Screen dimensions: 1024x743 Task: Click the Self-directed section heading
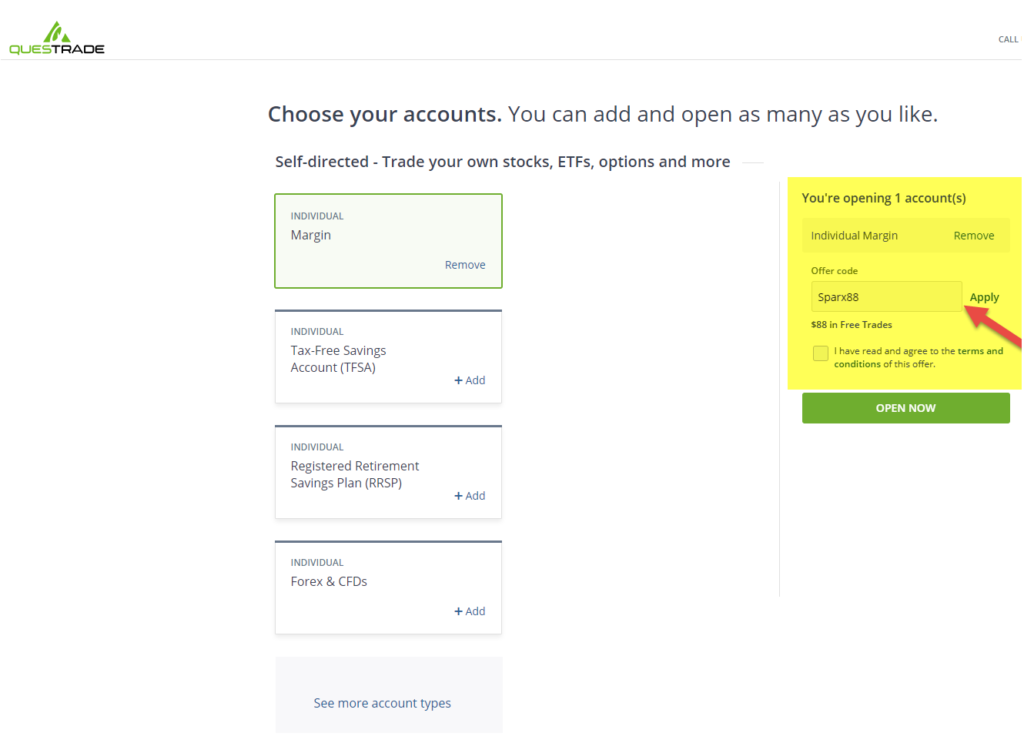(503, 161)
